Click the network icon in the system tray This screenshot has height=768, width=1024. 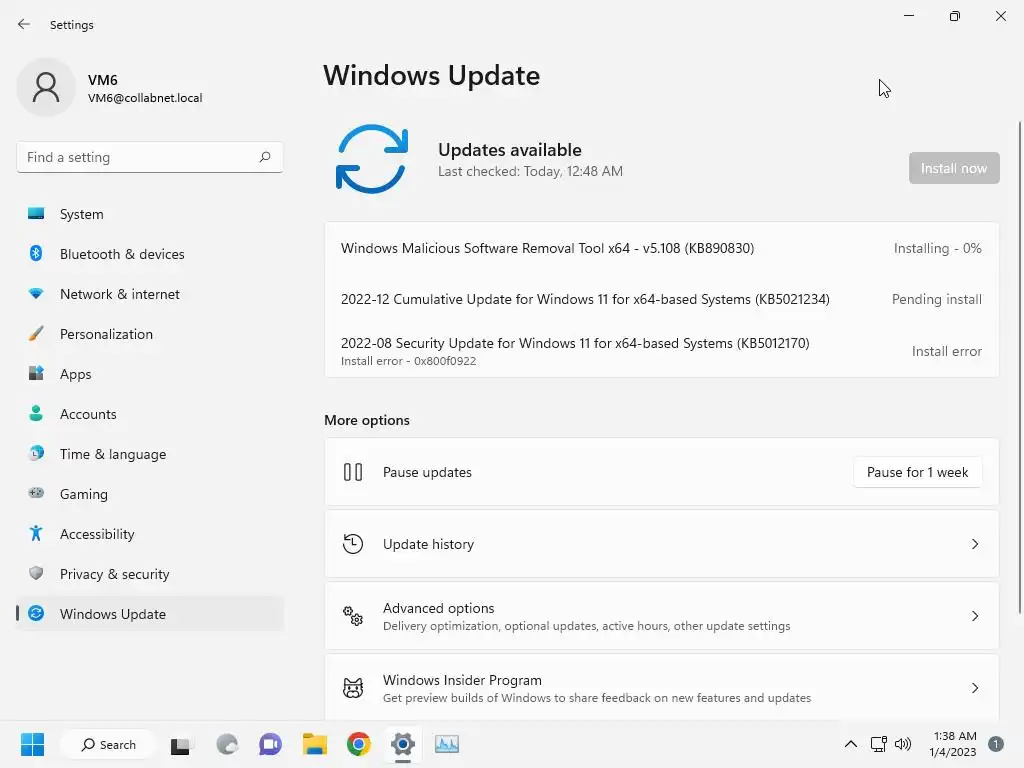click(x=878, y=744)
